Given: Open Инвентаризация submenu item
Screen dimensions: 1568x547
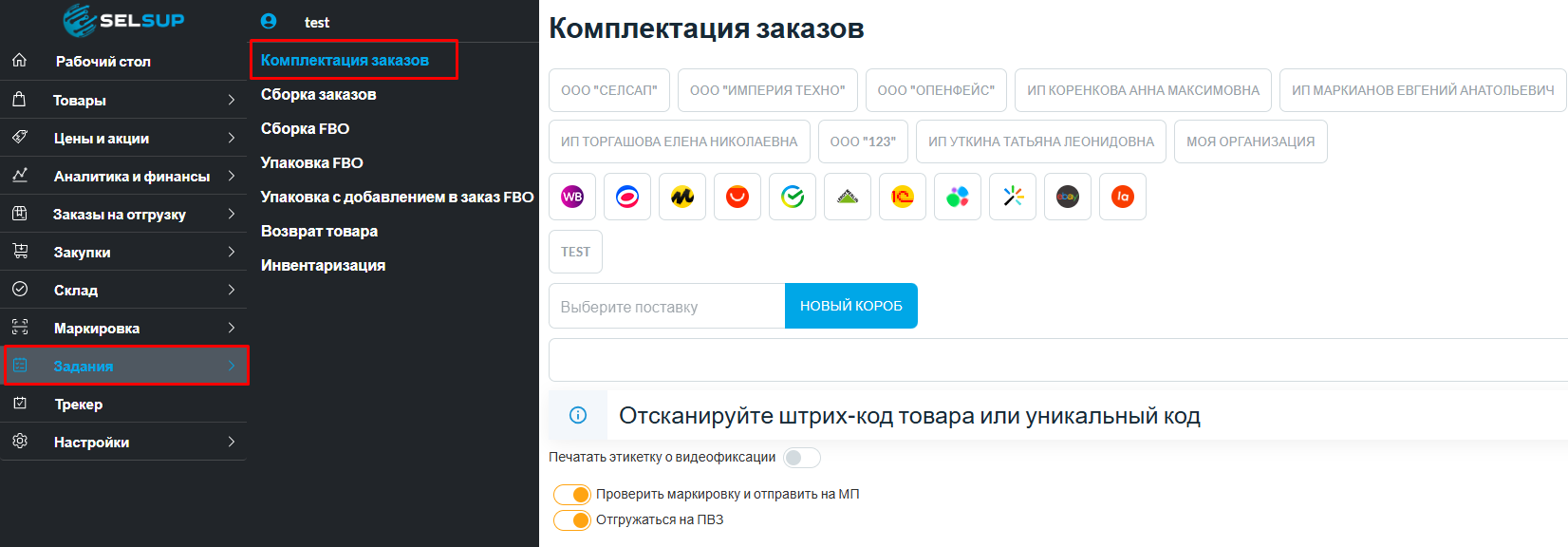Looking at the screenshot, I should click(324, 265).
